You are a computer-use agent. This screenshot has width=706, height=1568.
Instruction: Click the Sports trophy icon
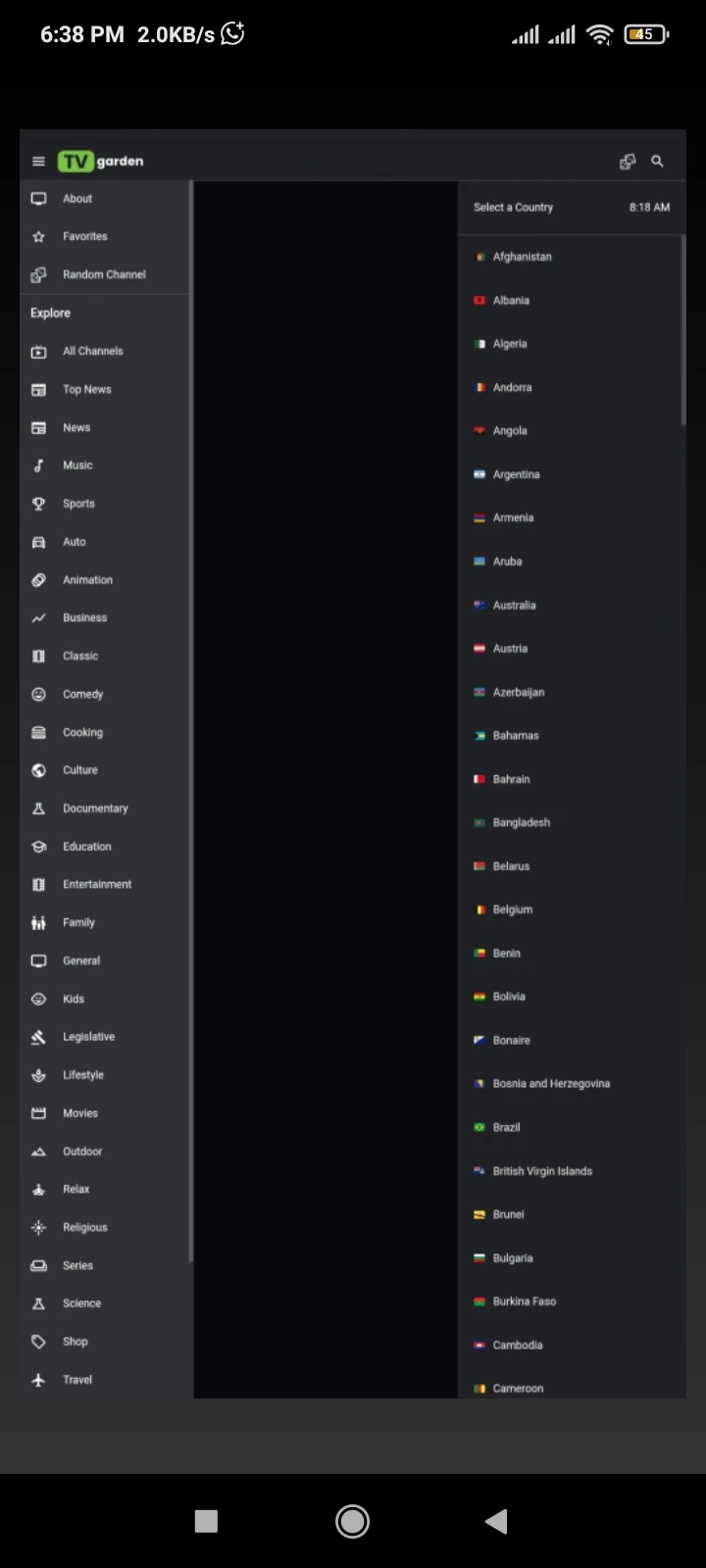[x=39, y=504]
